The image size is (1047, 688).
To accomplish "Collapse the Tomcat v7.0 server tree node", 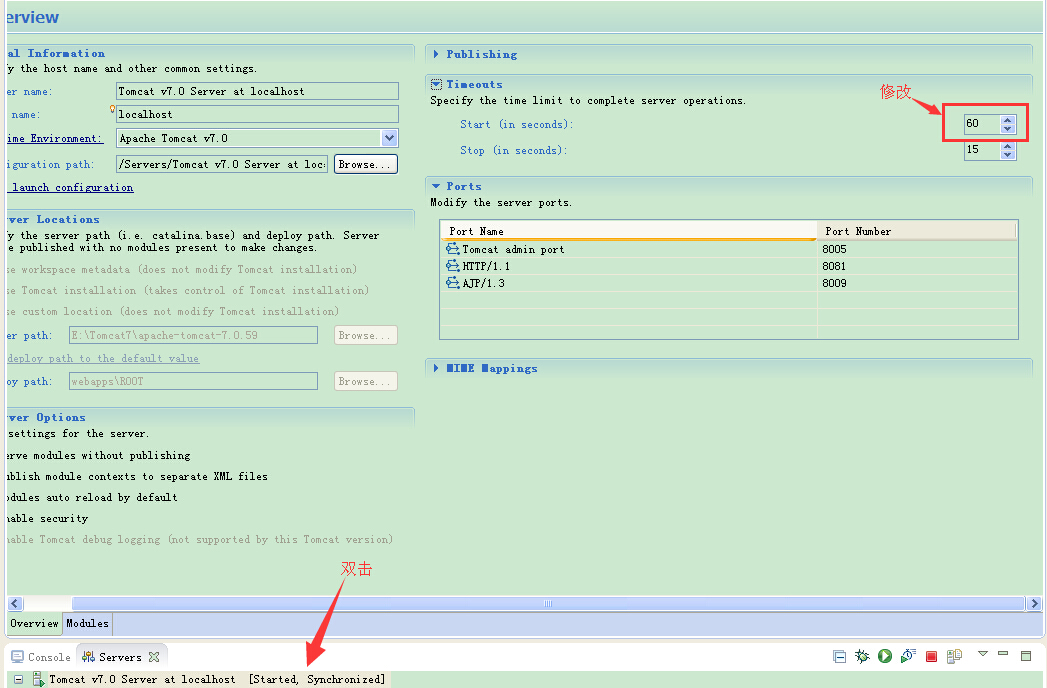I will click(19, 679).
